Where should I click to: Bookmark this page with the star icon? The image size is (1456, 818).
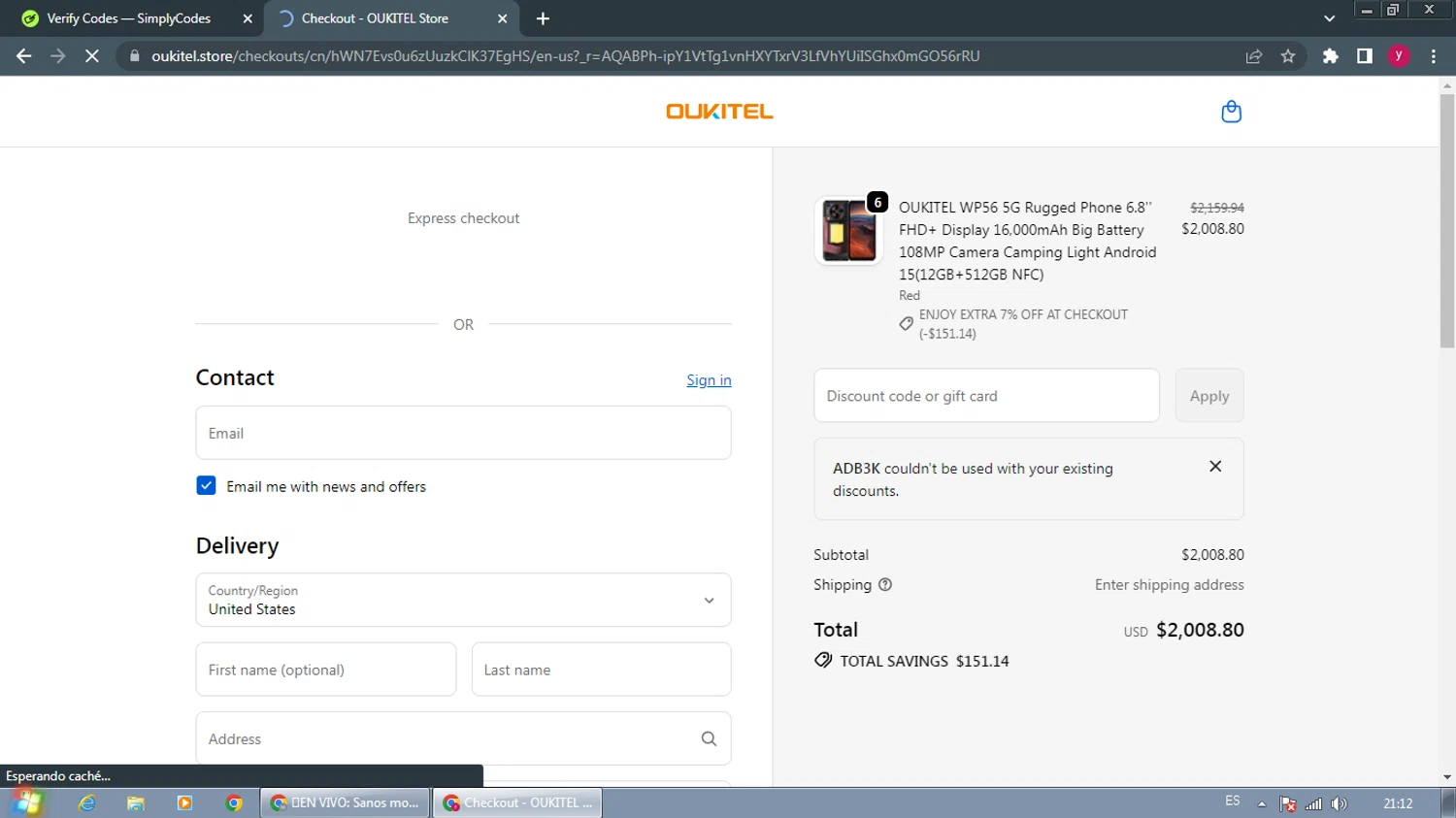pyautogui.click(x=1288, y=56)
